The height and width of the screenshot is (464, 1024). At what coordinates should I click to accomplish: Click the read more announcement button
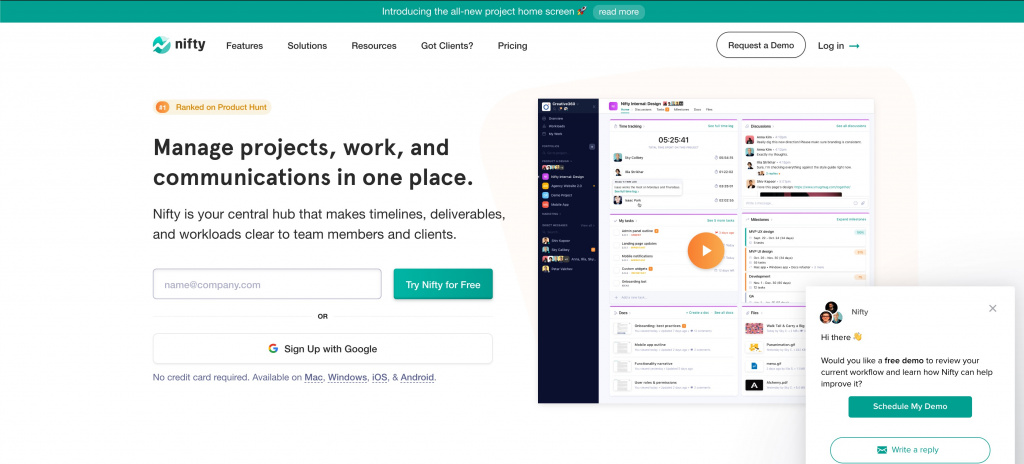(x=617, y=12)
